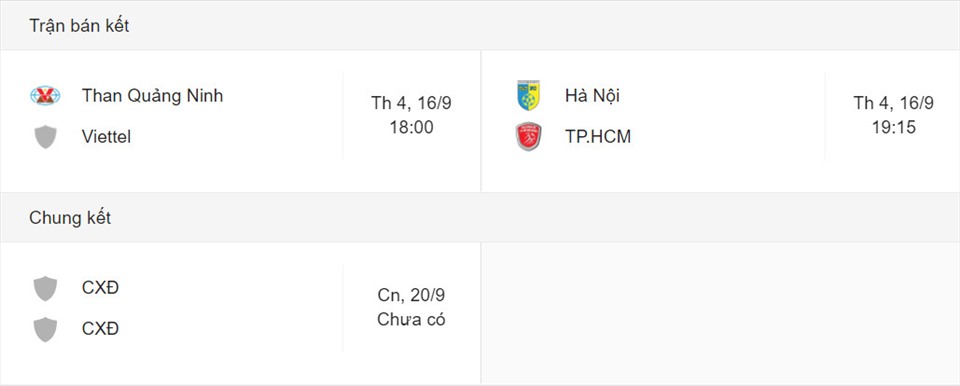960x386 pixels.
Task: Select the TP.HCM team name
Action: [598, 137]
